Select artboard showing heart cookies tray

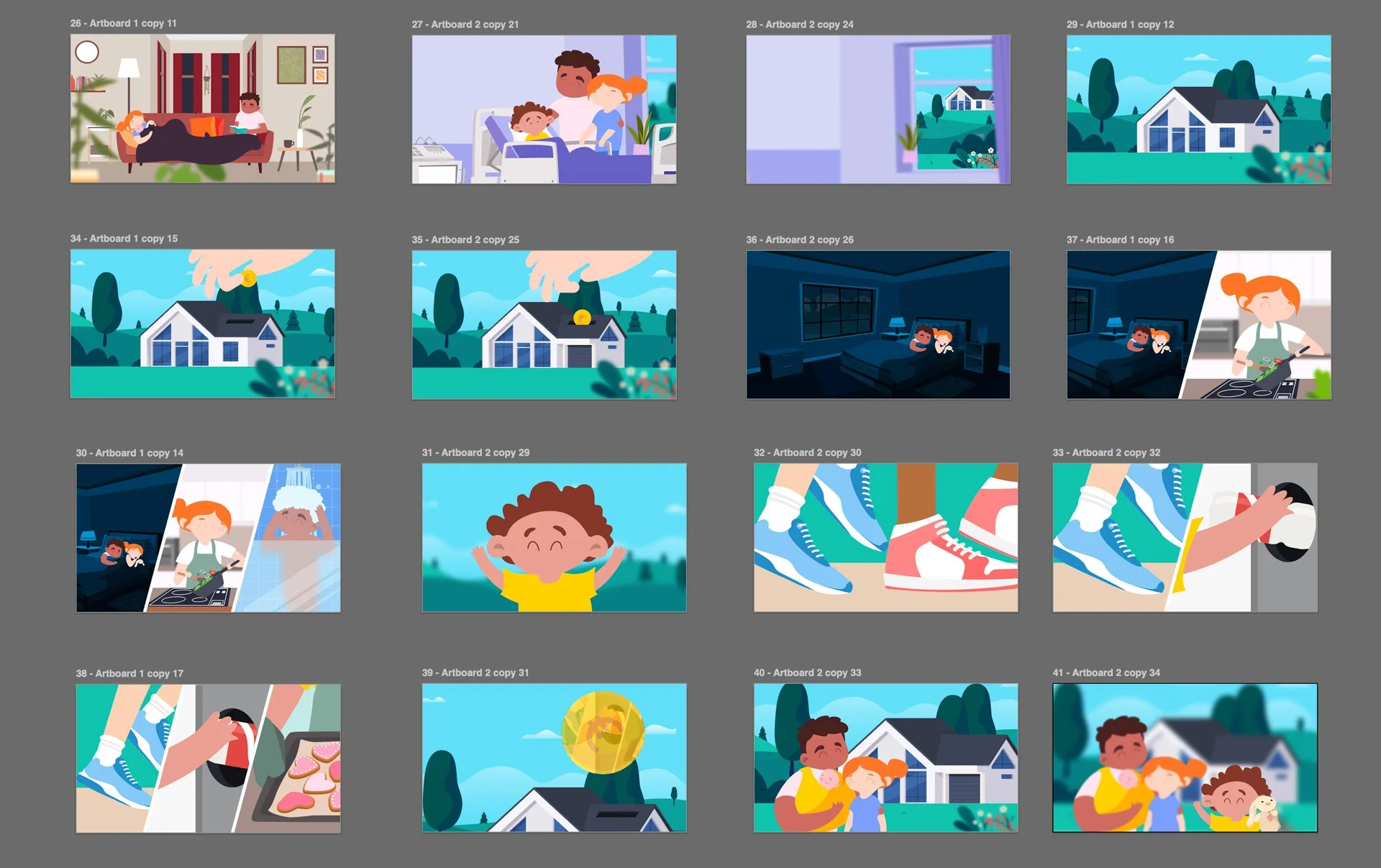[x=208, y=758]
